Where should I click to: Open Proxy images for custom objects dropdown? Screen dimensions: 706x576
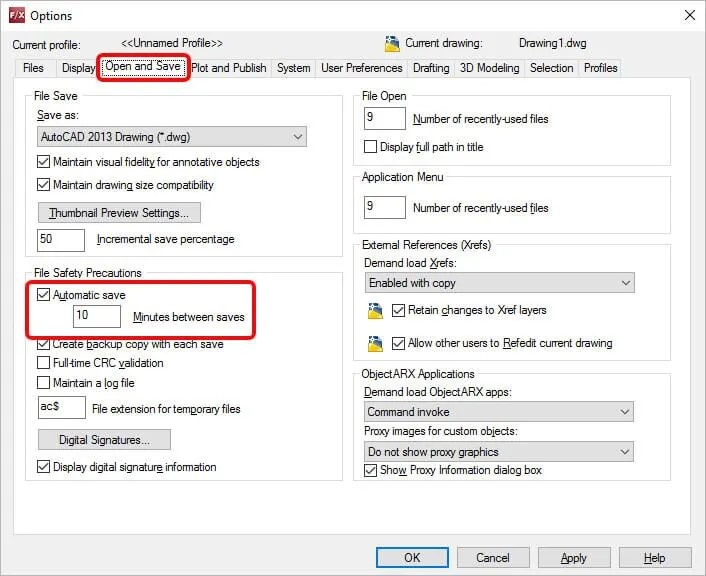pyautogui.click(x=498, y=451)
